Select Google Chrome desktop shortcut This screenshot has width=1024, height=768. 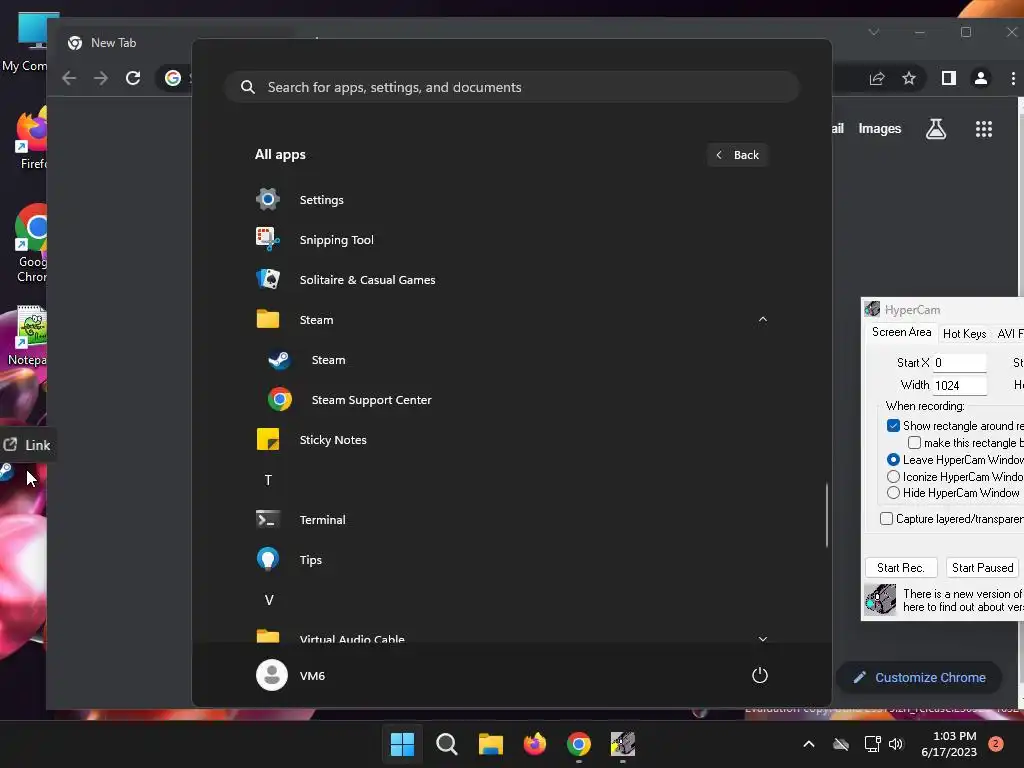(x=31, y=244)
